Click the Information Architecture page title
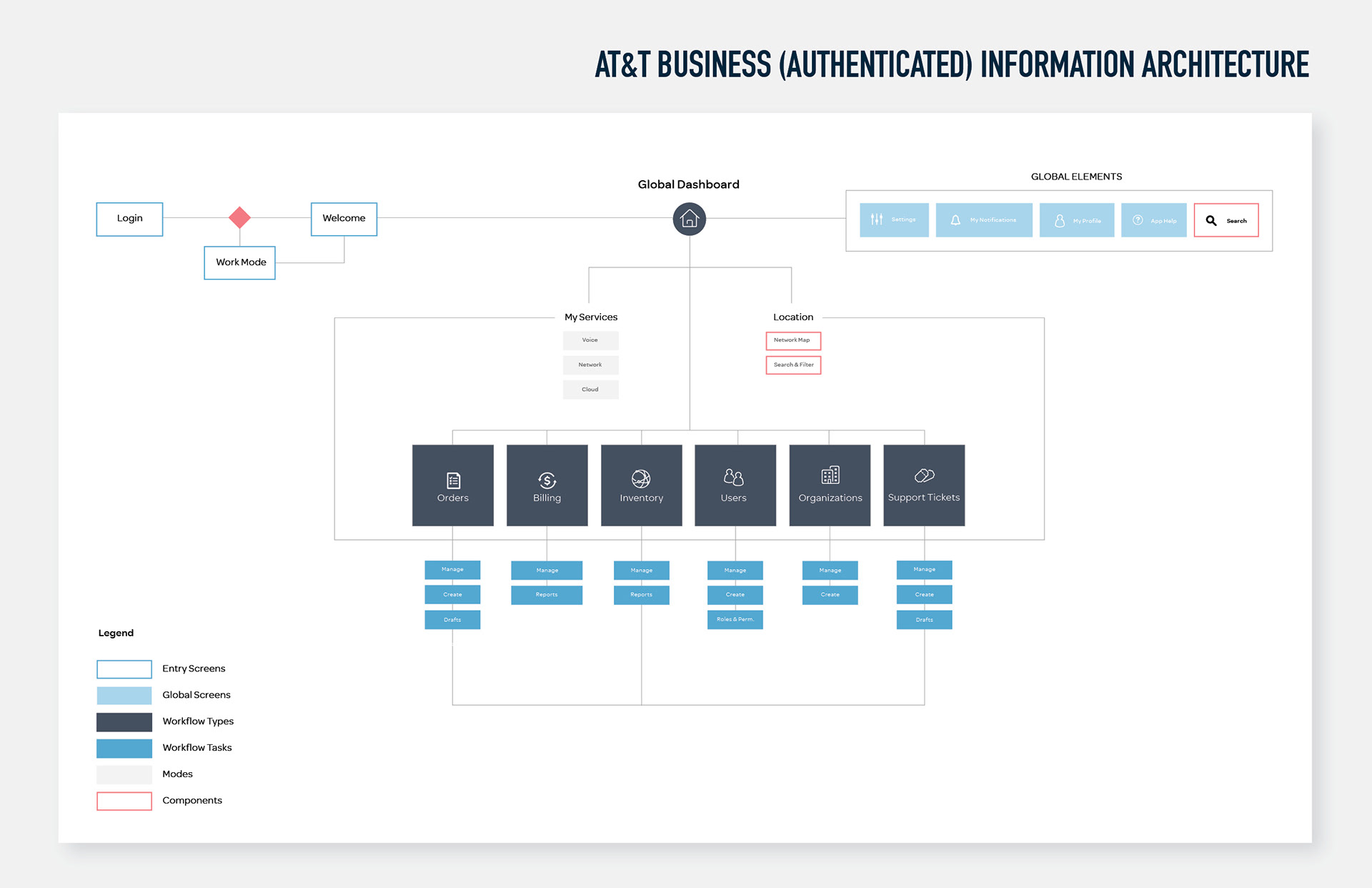1372x888 pixels. [952, 64]
